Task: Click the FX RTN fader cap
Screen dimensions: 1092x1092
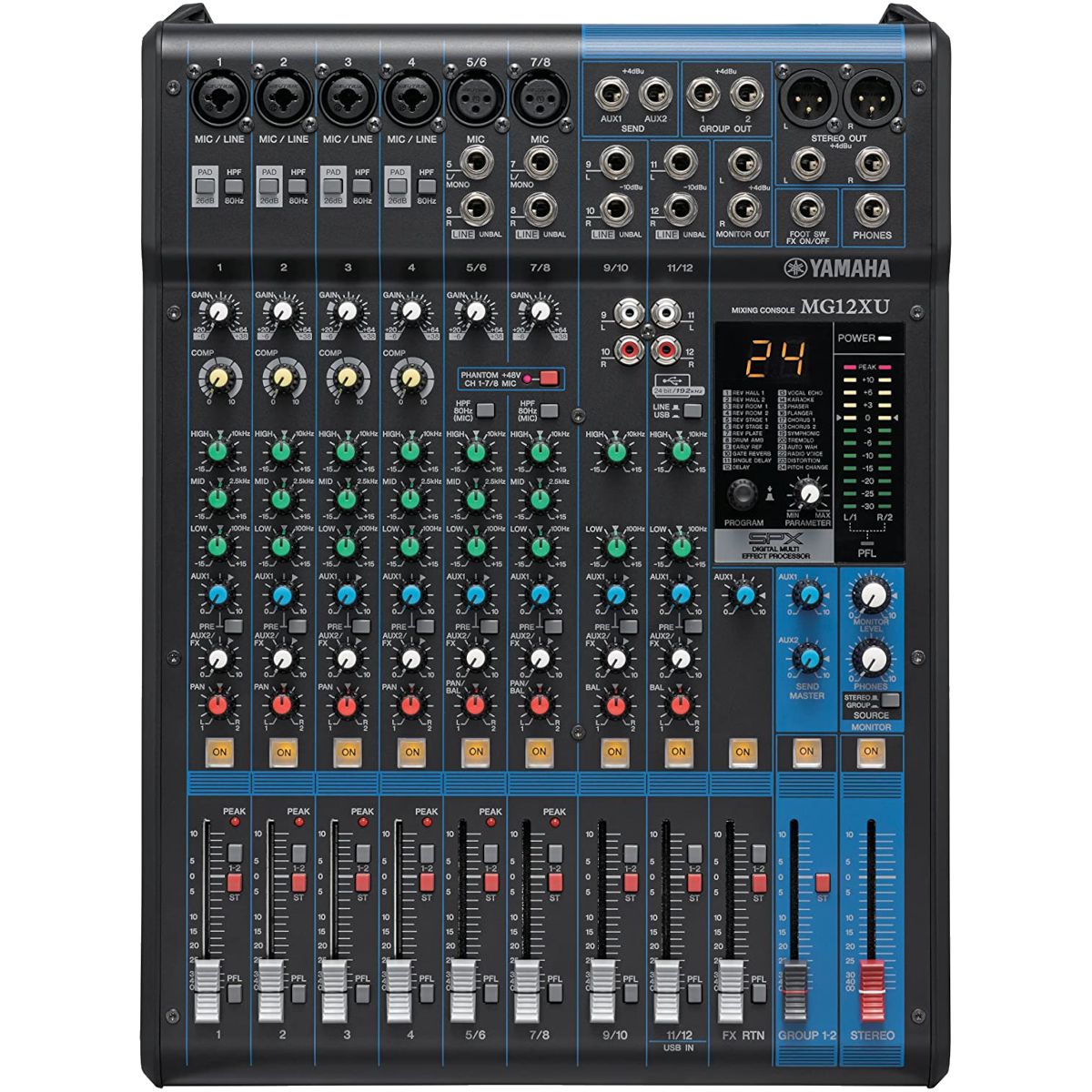Action: (731, 990)
